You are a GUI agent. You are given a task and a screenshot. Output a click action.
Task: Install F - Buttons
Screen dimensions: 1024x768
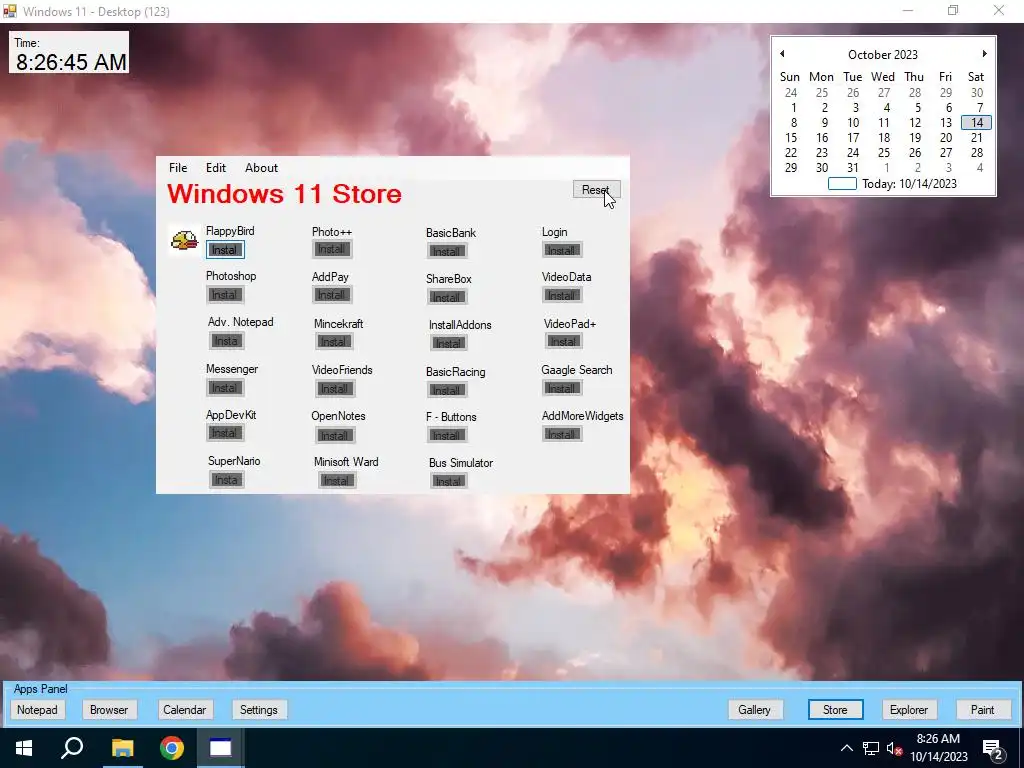pos(447,436)
